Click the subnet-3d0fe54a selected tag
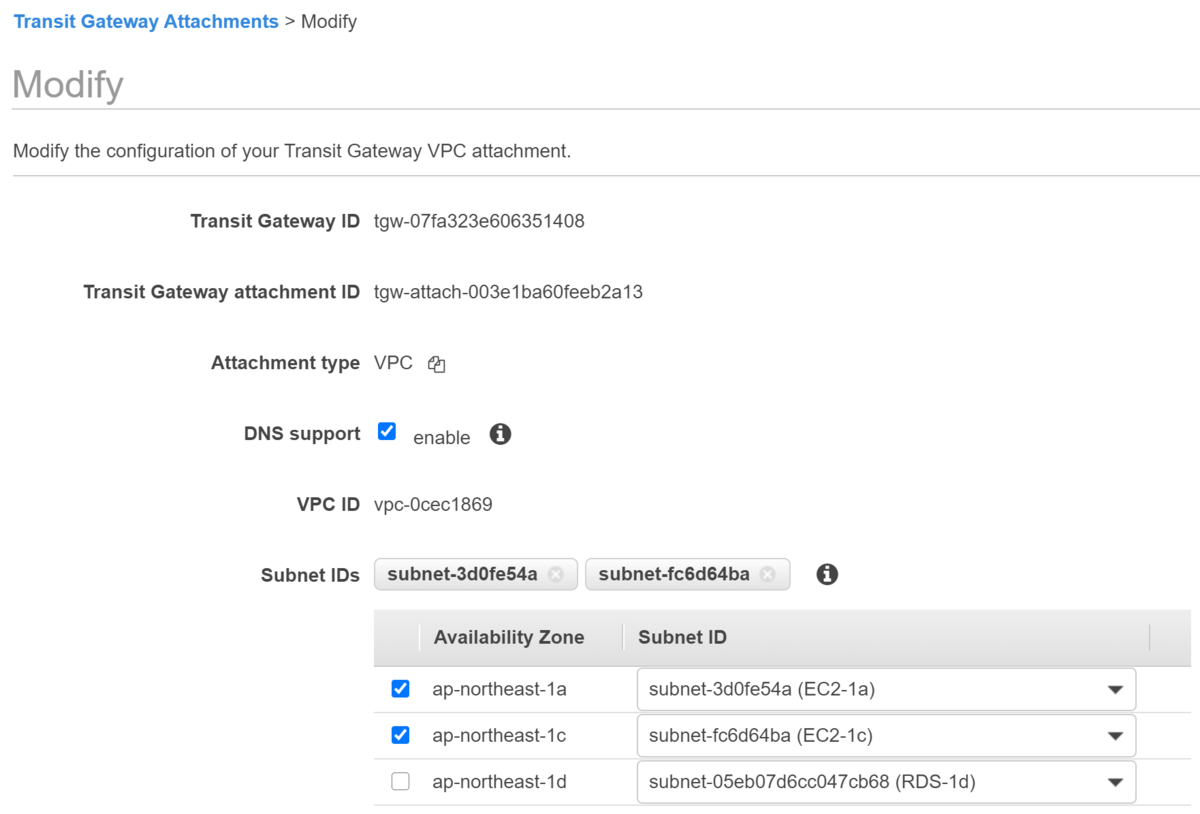This screenshot has height=814, width=1200. [x=462, y=574]
